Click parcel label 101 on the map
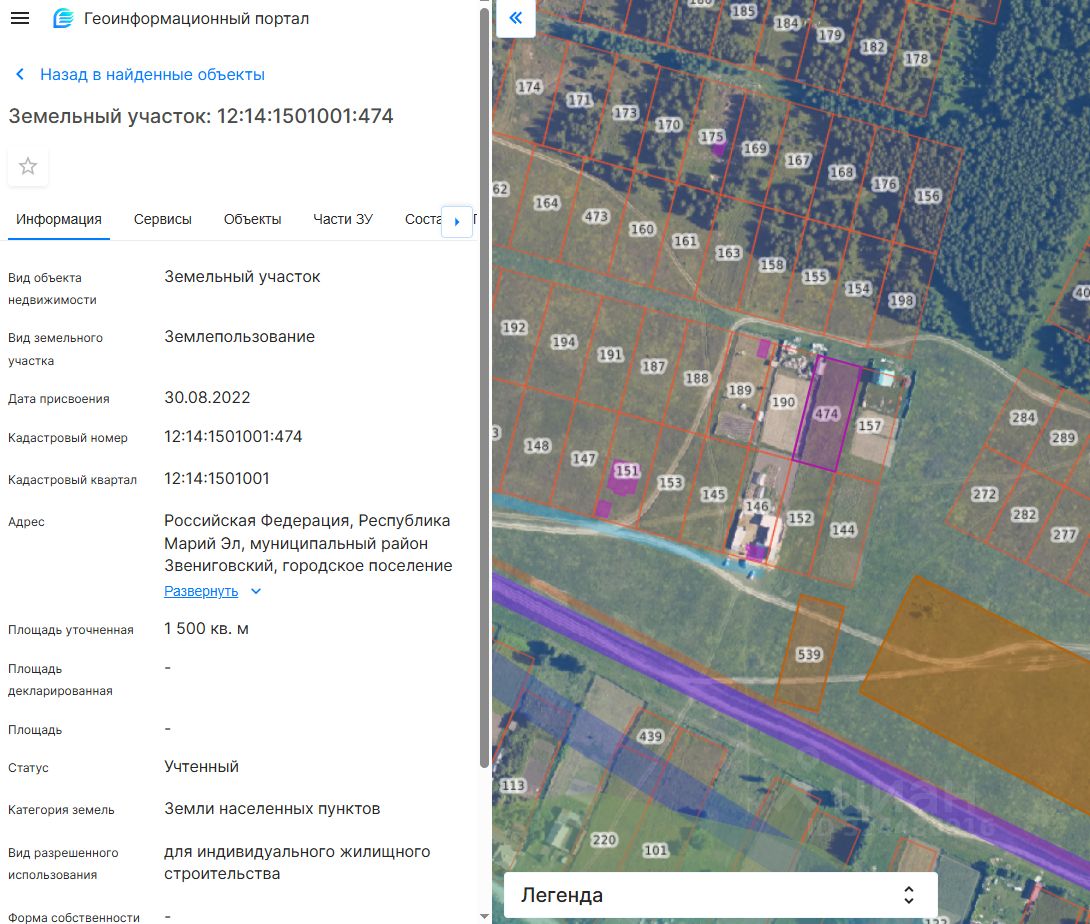This screenshot has height=924, width=1090. (656, 850)
